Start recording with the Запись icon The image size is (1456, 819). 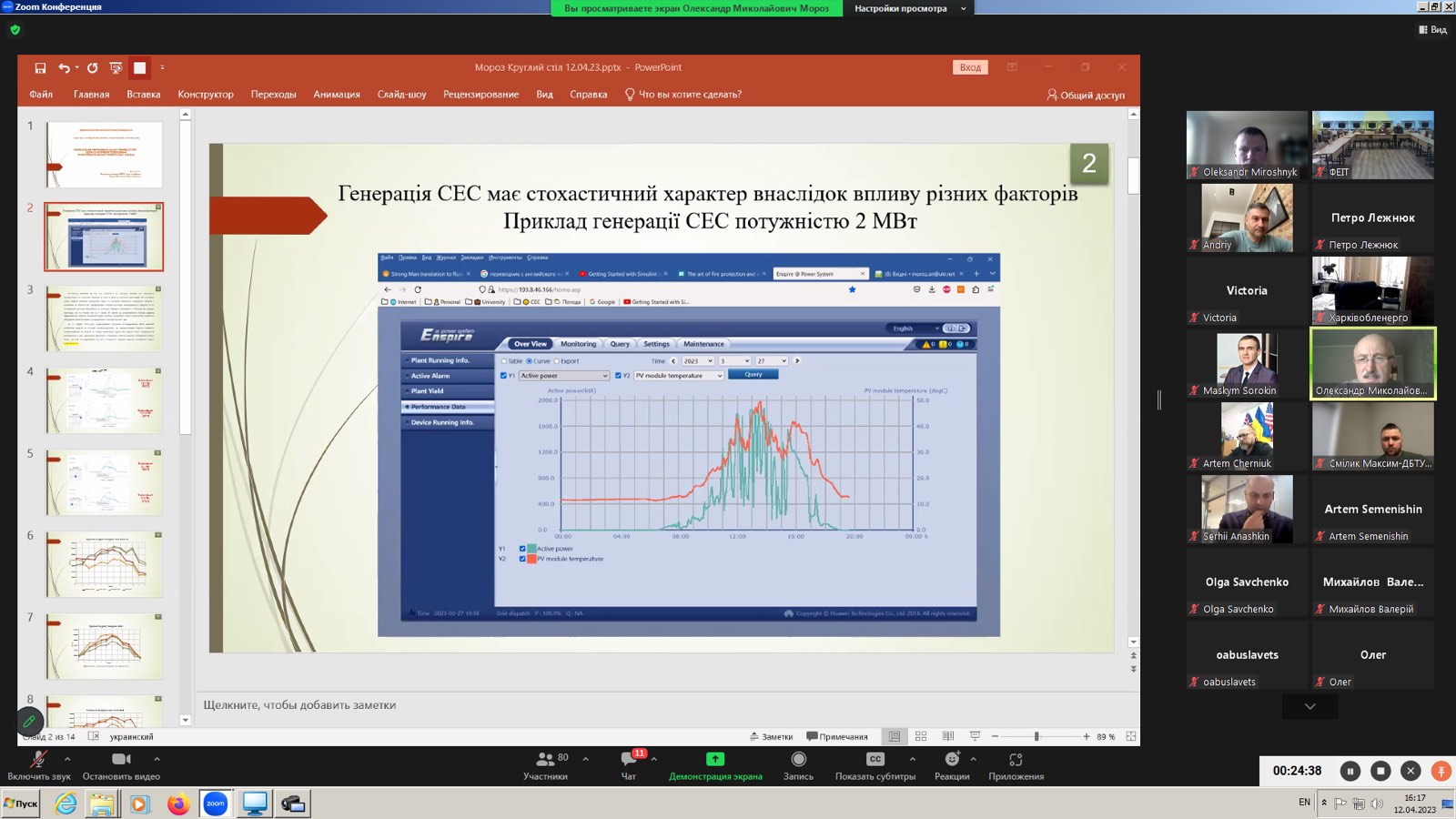pyautogui.click(x=798, y=759)
